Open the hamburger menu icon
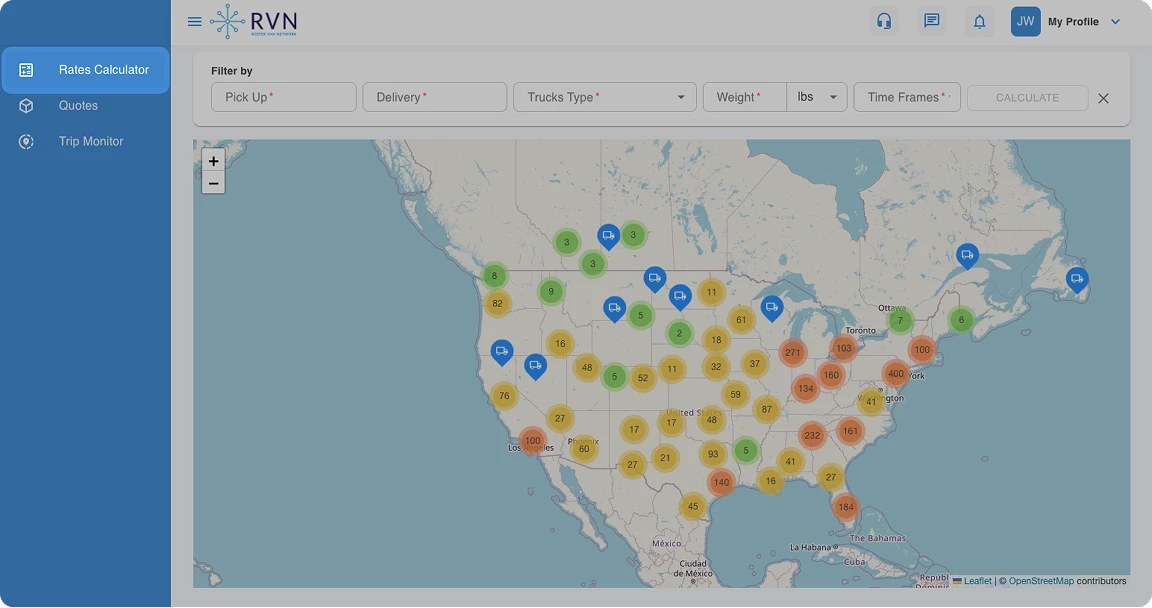This screenshot has height=608, width=1152. tap(195, 21)
